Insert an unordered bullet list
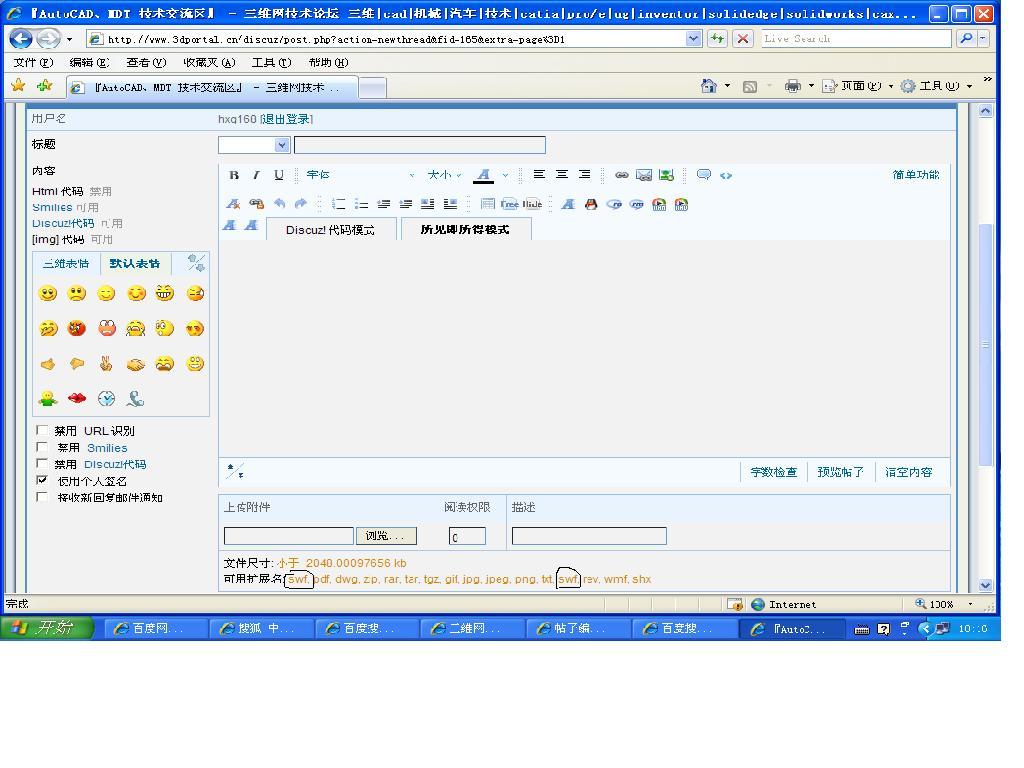The height and width of the screenshot is (768, 1024). point(361,204)
